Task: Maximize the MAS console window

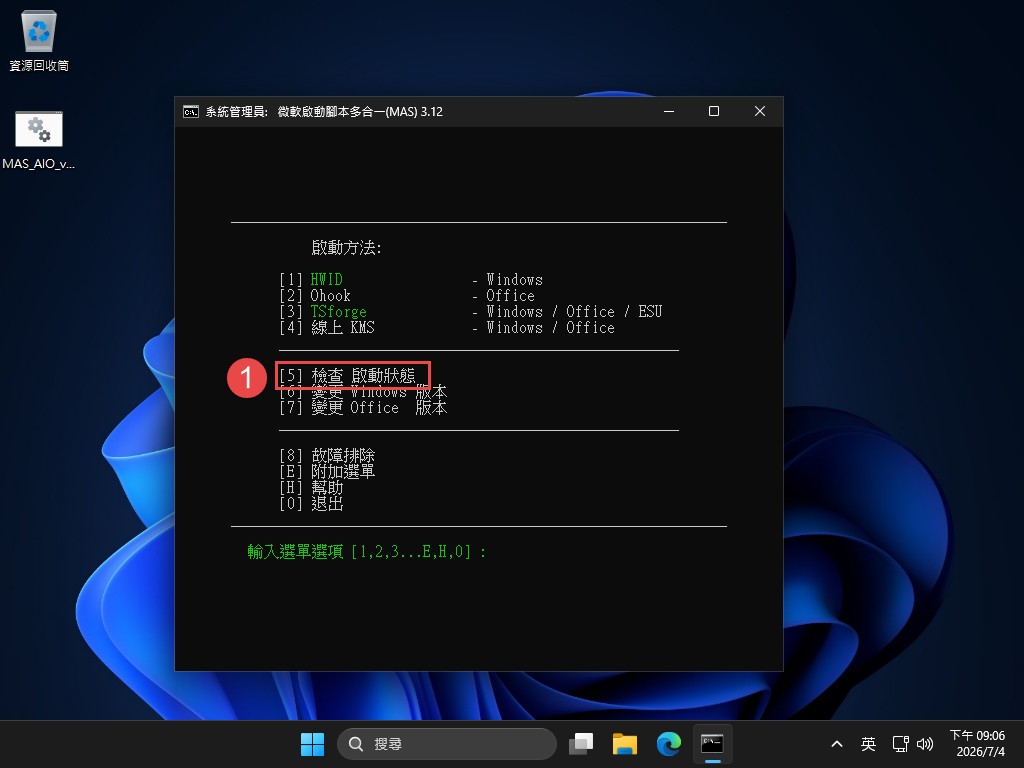Action: [714, 112]
